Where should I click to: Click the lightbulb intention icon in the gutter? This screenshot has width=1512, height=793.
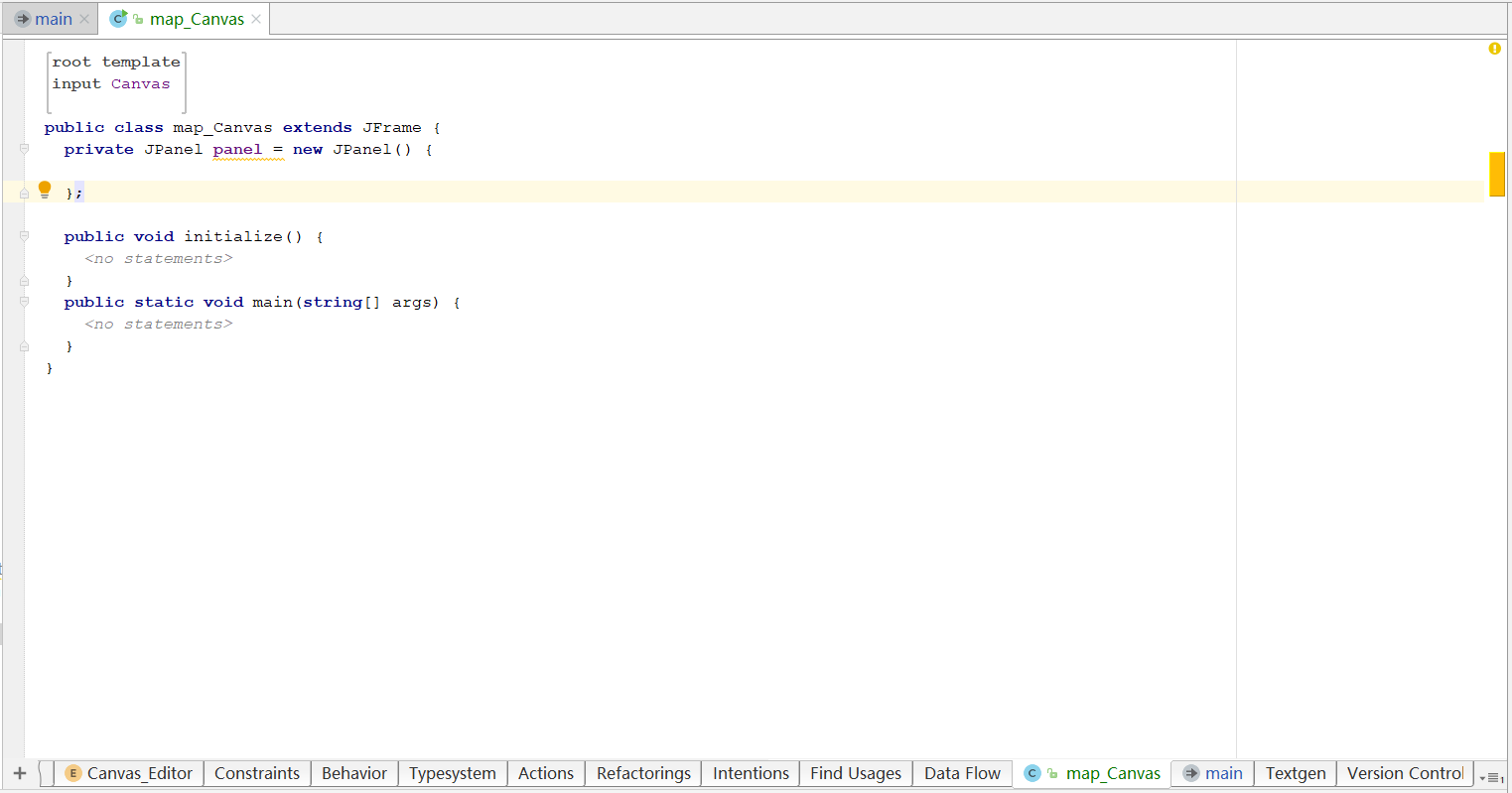[44, 189]
